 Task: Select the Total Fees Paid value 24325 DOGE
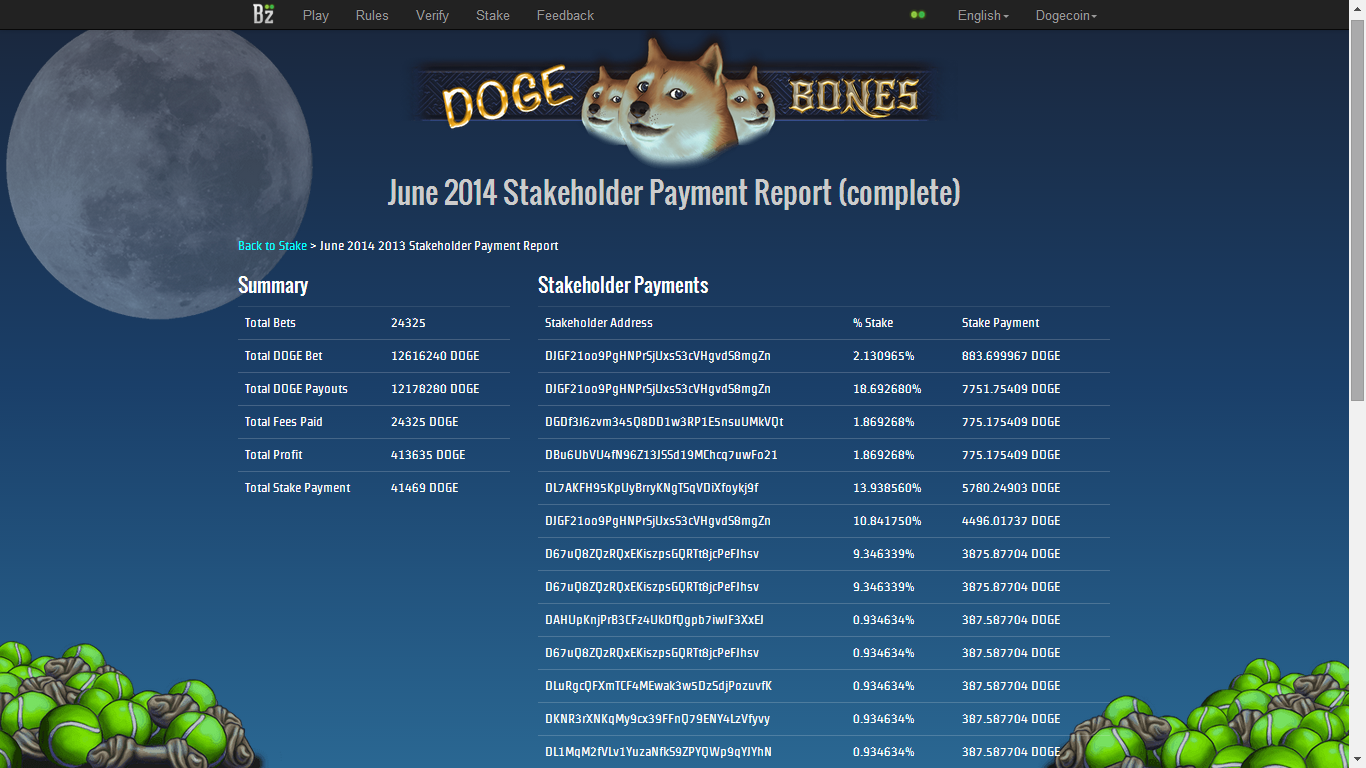tap(426, 422)
